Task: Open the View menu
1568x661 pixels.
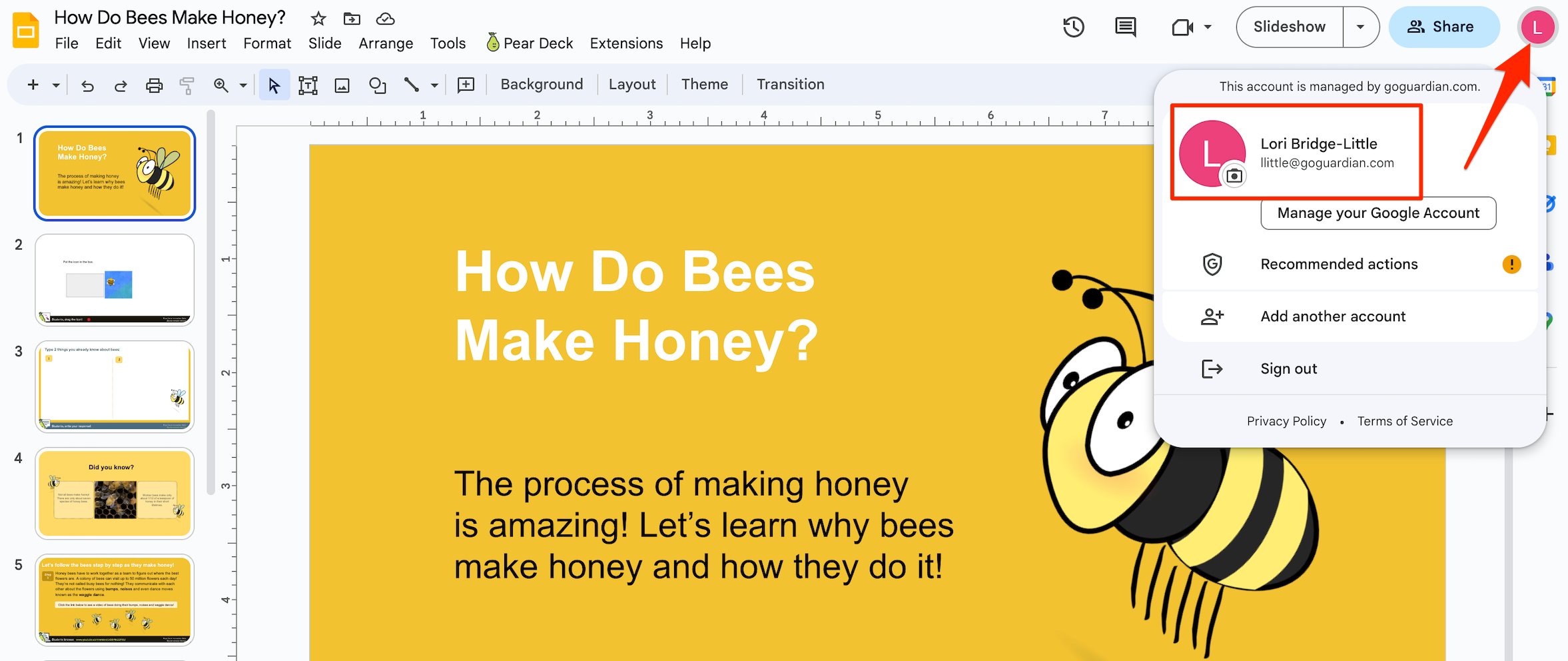Action: point(154,43)
